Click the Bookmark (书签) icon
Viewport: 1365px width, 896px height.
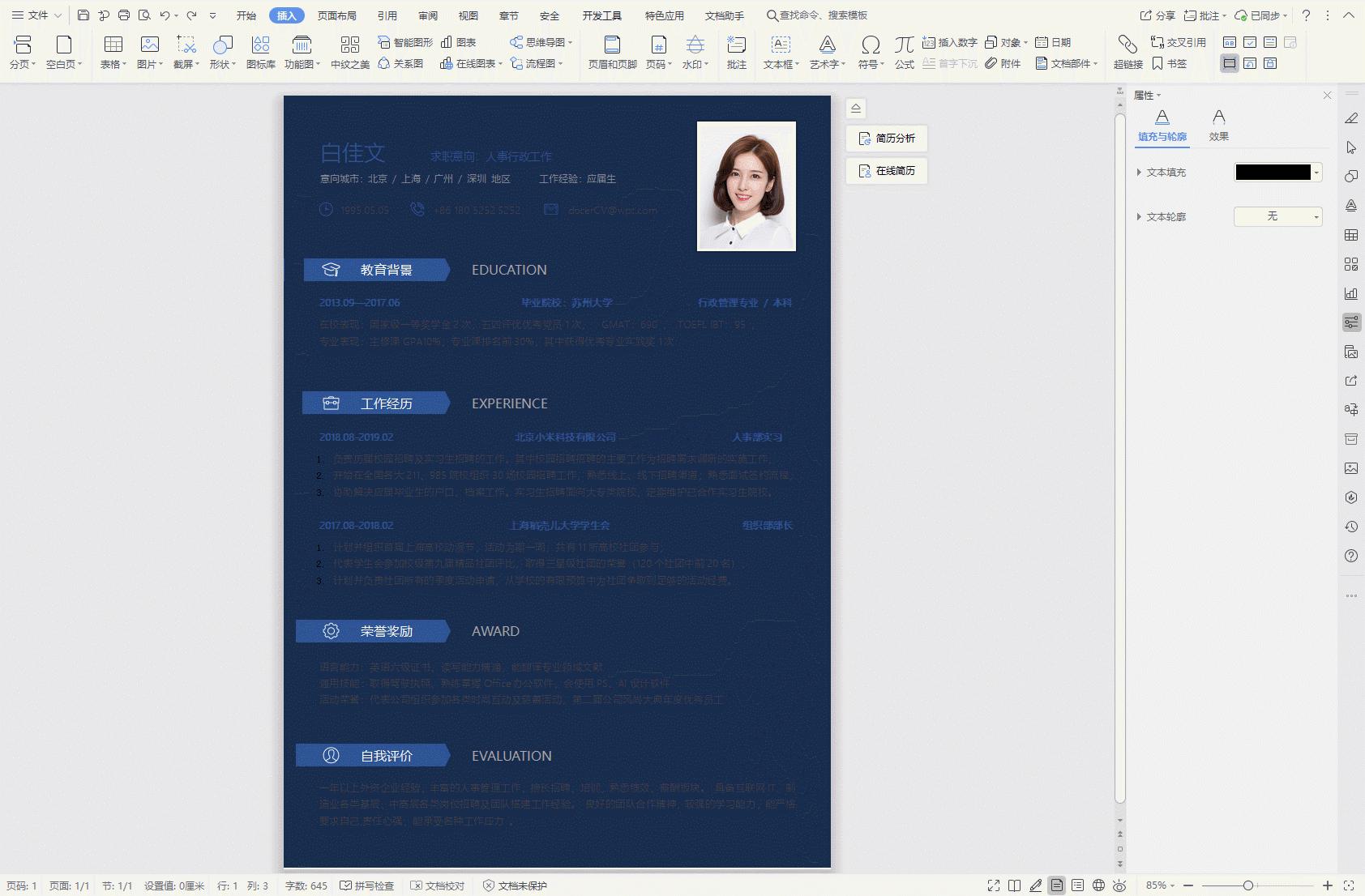pyautogui.click(x=1169, y=63)
